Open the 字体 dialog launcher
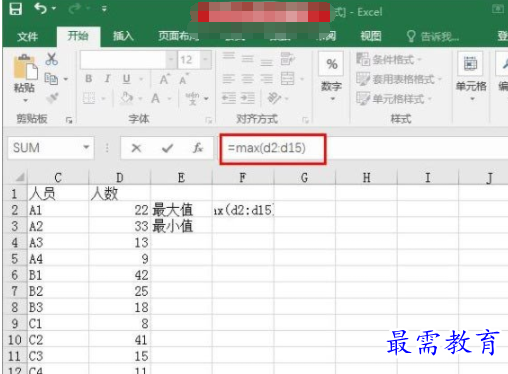Image resolution: width=508 pixels, height=374 pixels. coord(209,120)
